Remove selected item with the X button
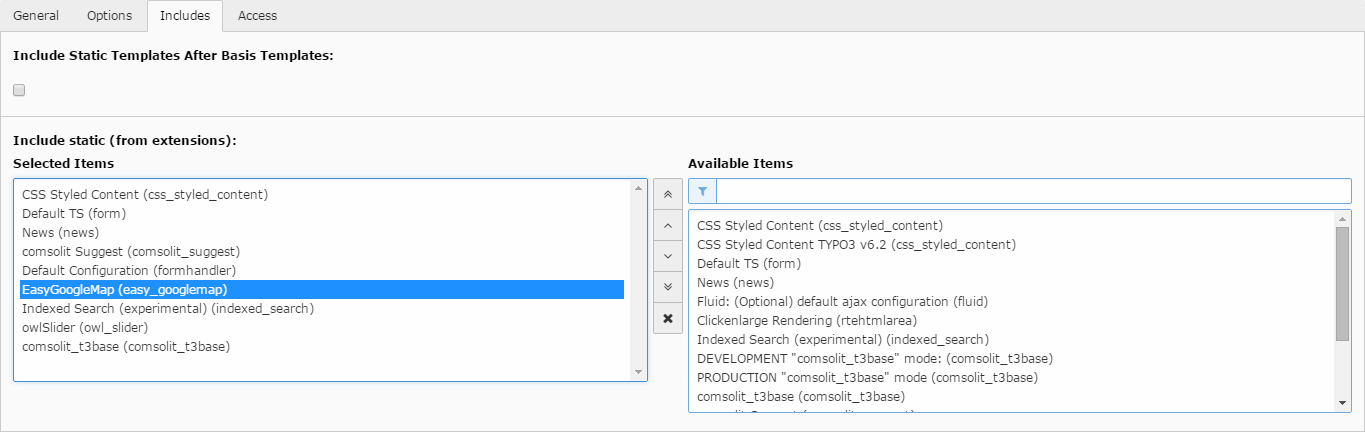This screenshot has width=1365, height=432. coord(668,318)
